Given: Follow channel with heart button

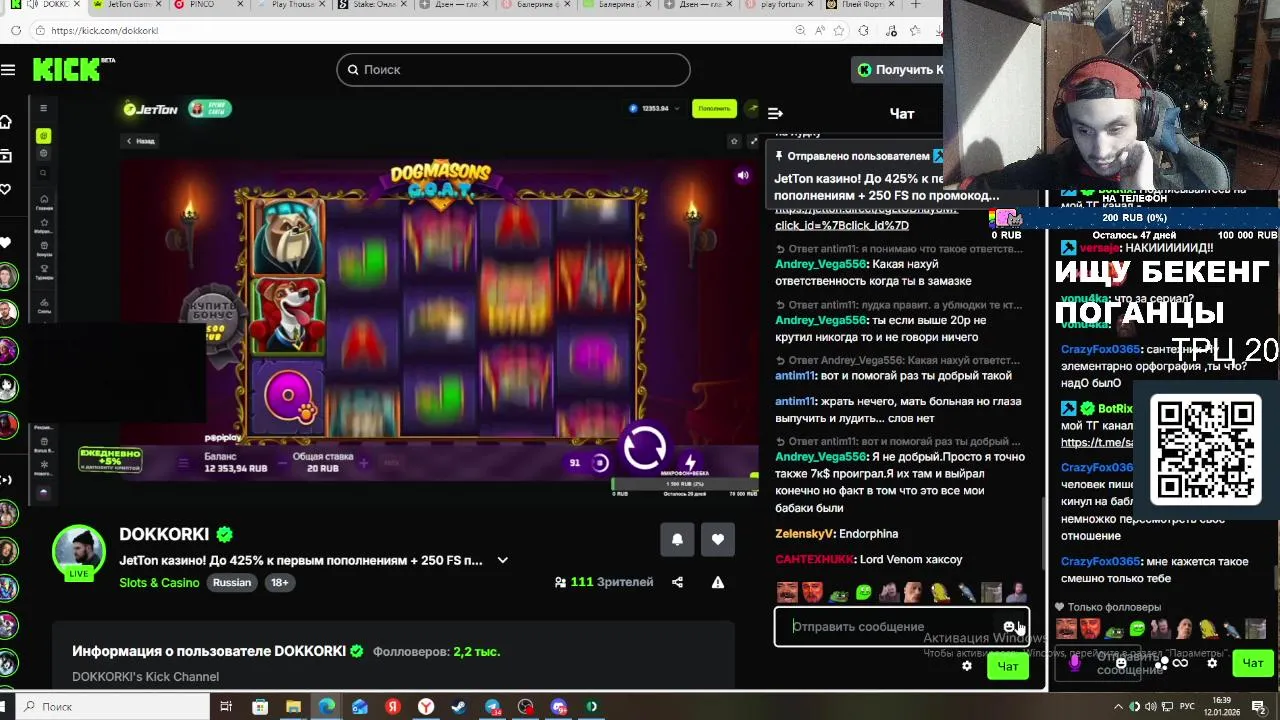Looking at the screenshot, I should point(717,539).
